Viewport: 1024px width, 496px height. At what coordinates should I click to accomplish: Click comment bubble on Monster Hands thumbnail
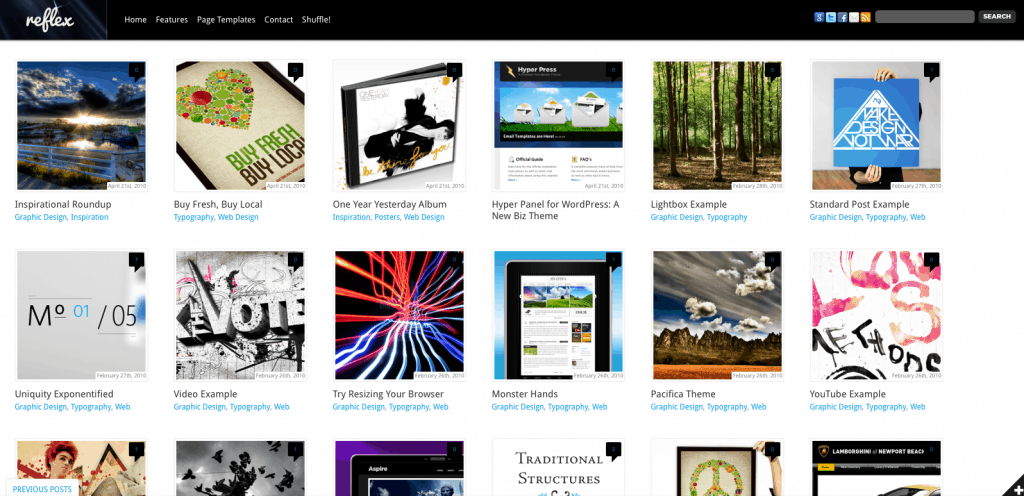[x=613, y=260]
